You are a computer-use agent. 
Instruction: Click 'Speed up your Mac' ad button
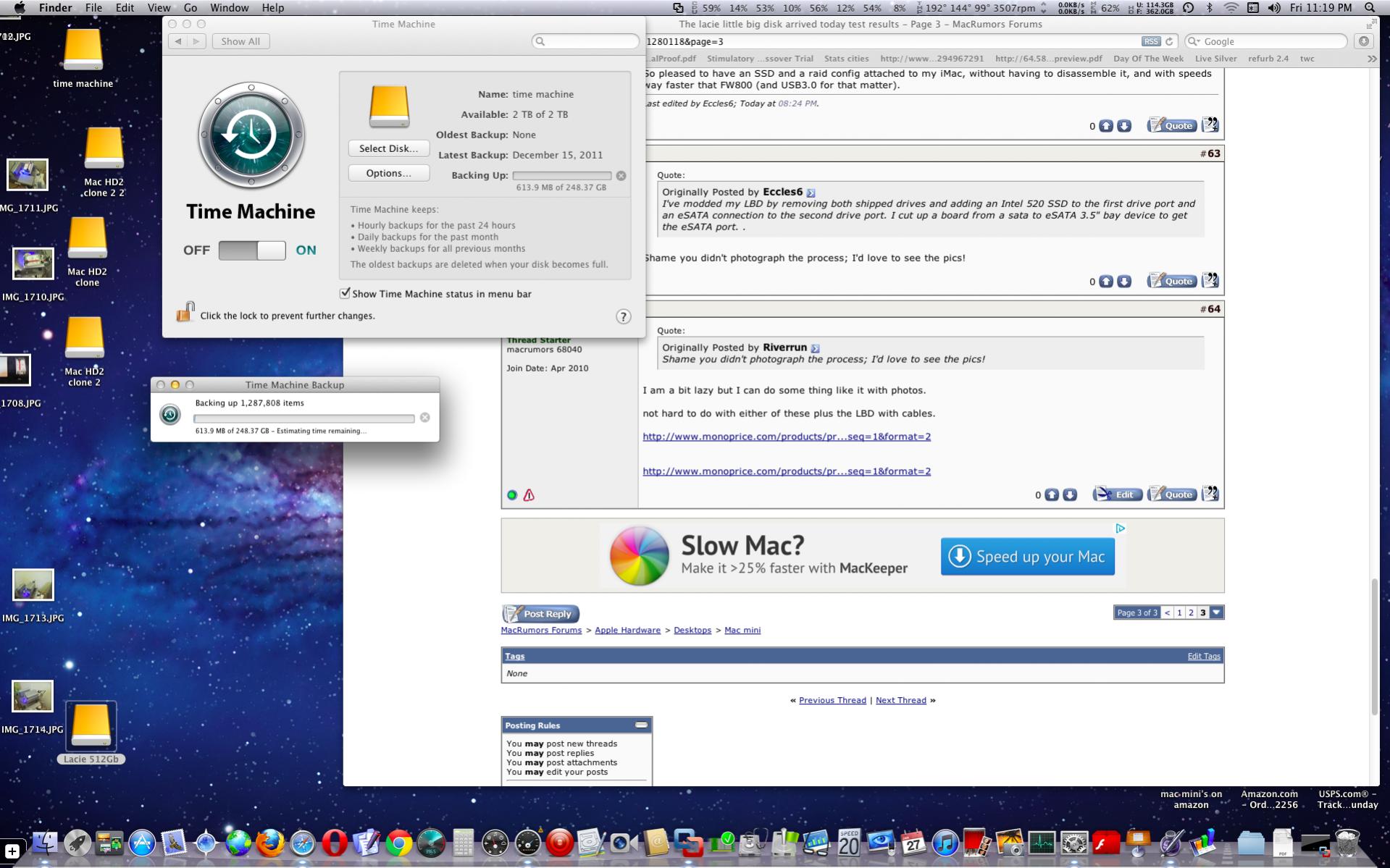1027,556
